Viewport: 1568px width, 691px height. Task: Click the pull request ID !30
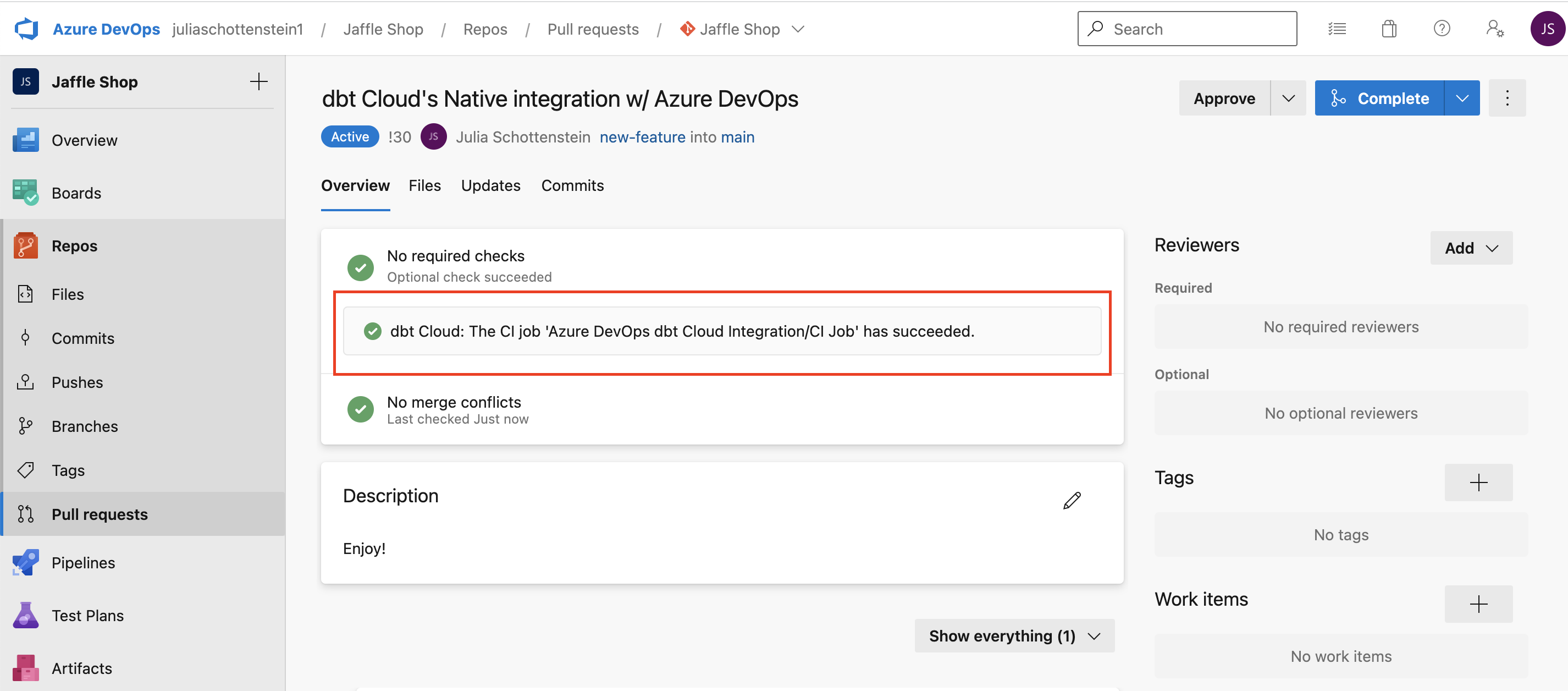(x=400, y=137)
